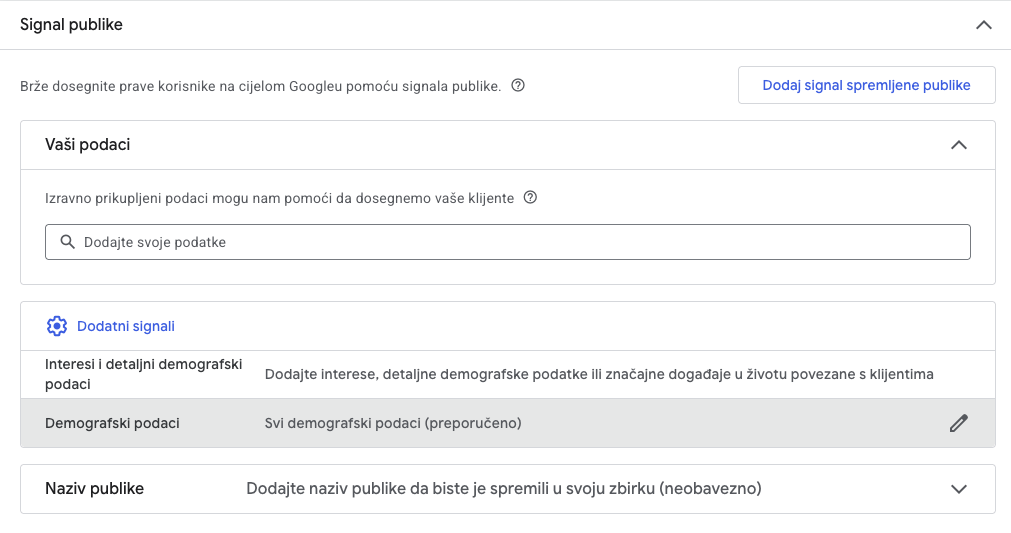Click the Vaši podaci panel title
This screenshot has width=1011, height=533.
(88, 145)
